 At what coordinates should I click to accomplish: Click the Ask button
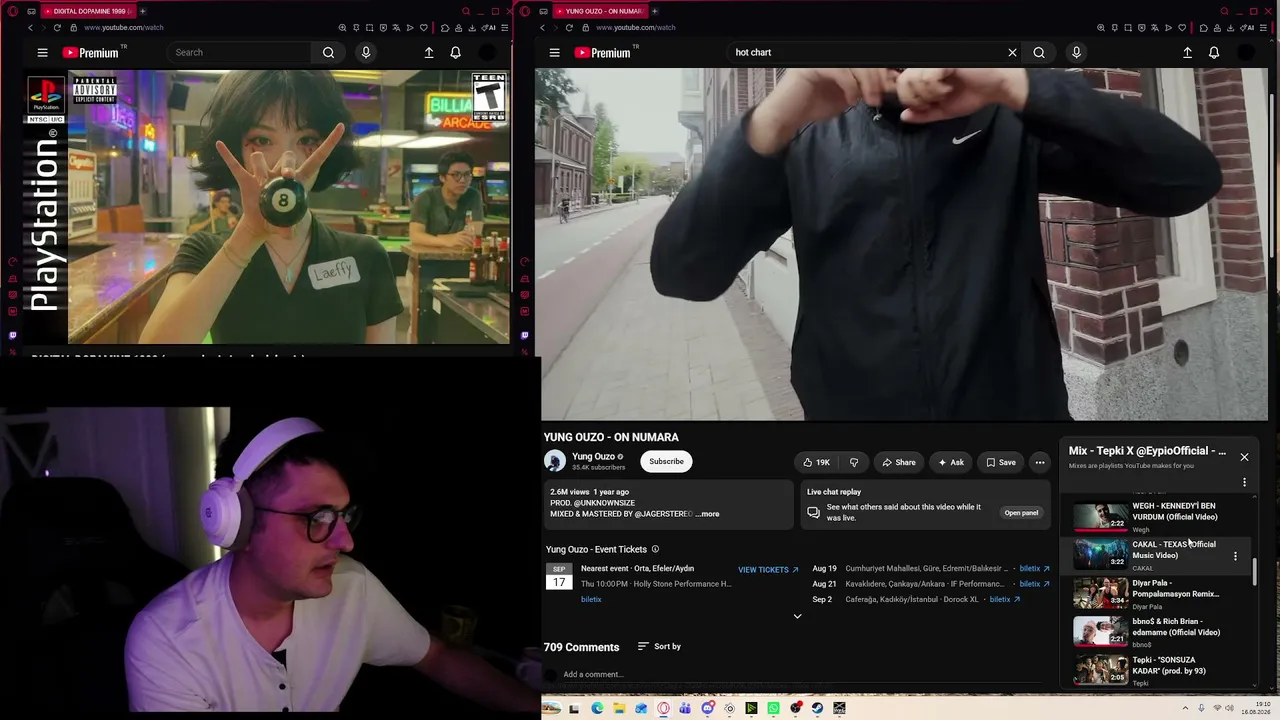[x=950, y=462]
